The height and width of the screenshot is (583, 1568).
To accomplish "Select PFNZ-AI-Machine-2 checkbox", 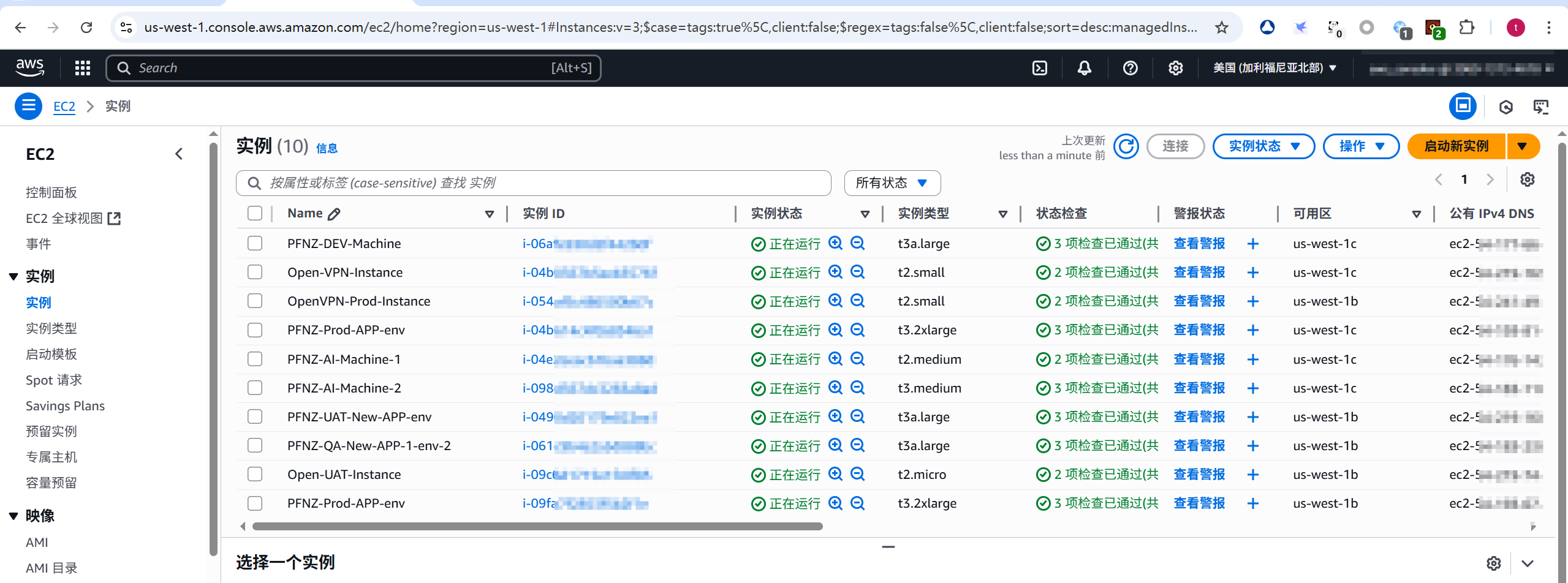I will (255, 388).
